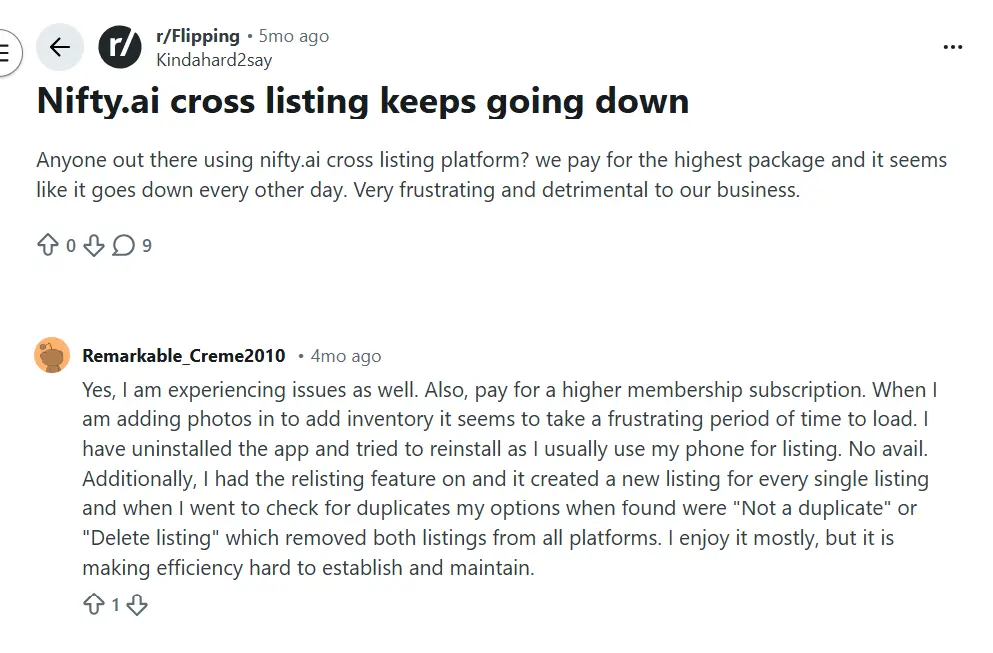Click the post comment count number 9
The height and width of the screenshot is (653, 993).
(x=147, y=245)
